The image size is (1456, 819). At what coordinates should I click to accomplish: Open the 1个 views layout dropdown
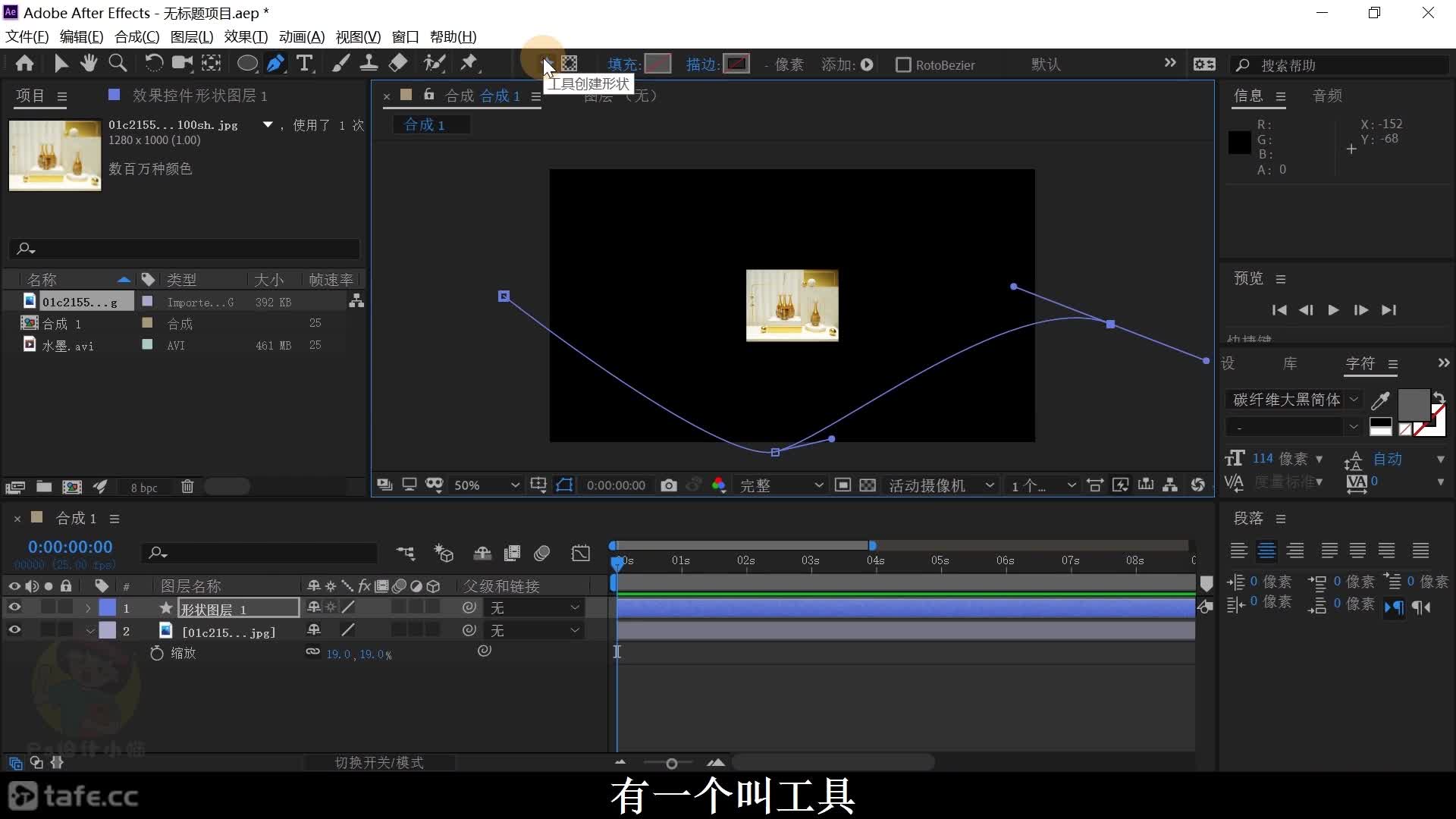coord(1043,485)
